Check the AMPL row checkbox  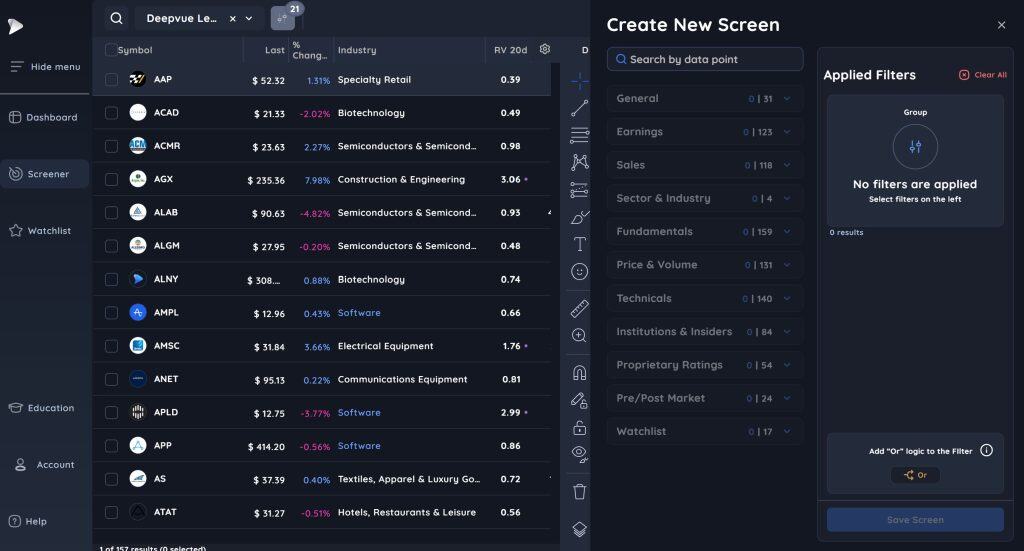click(112, 313)
